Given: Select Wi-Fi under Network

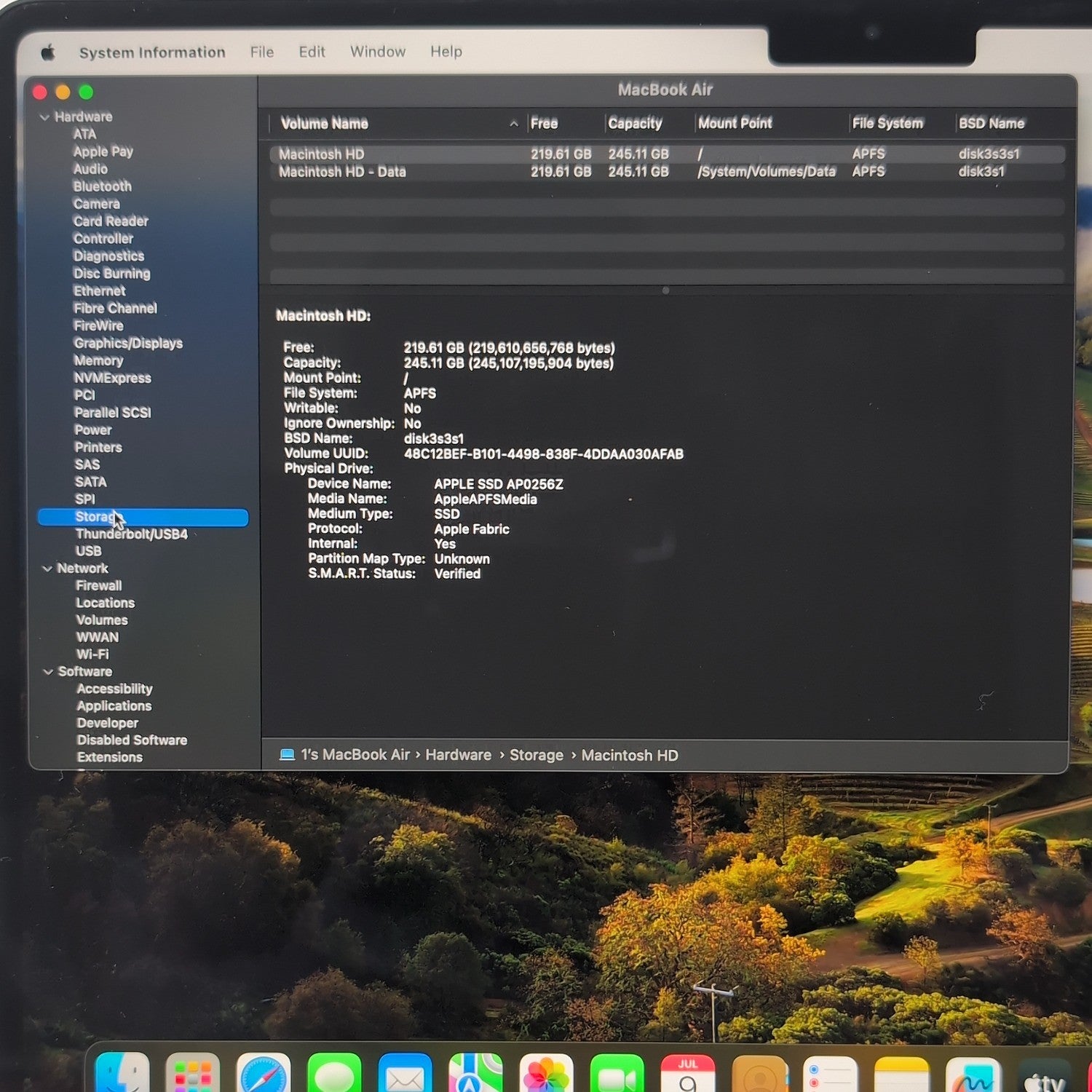Looking at the screenshot, I should 92,654.
